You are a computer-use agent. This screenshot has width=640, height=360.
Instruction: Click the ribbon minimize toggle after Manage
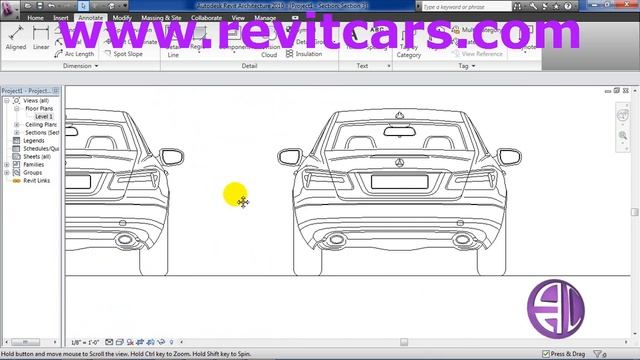click(295, 18)
